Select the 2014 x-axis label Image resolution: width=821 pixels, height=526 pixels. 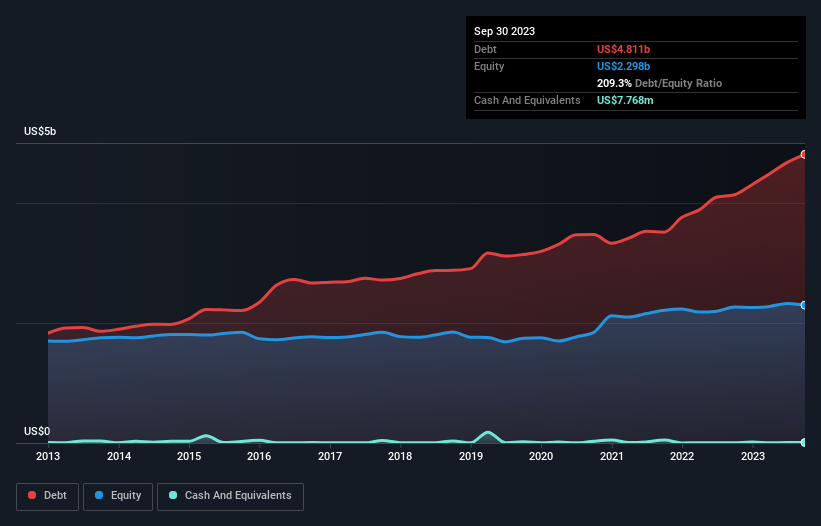(x=119, y=456)
